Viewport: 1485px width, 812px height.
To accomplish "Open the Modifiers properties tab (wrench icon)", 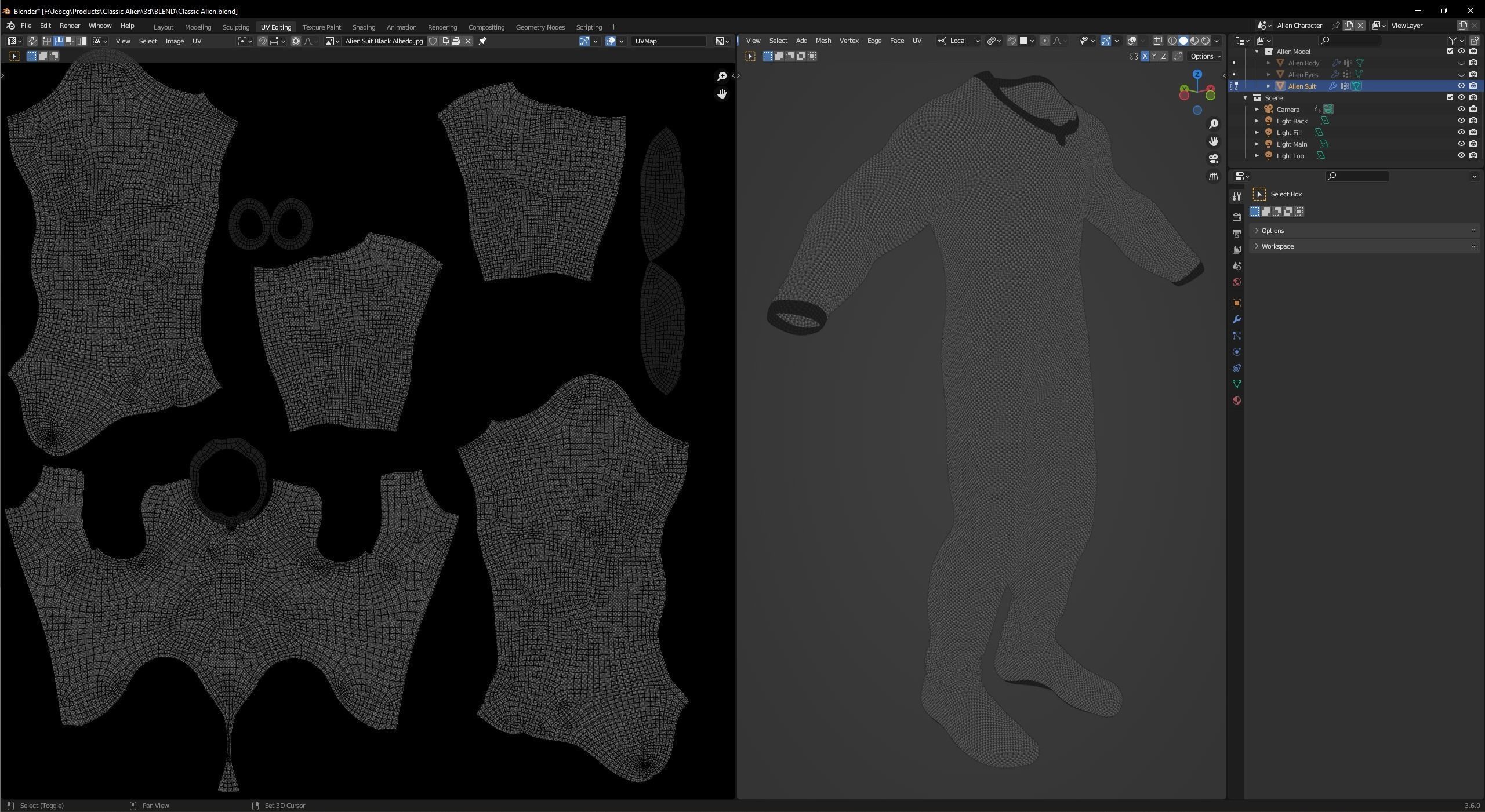I will pyautogui.click(x=1237, y=320).
